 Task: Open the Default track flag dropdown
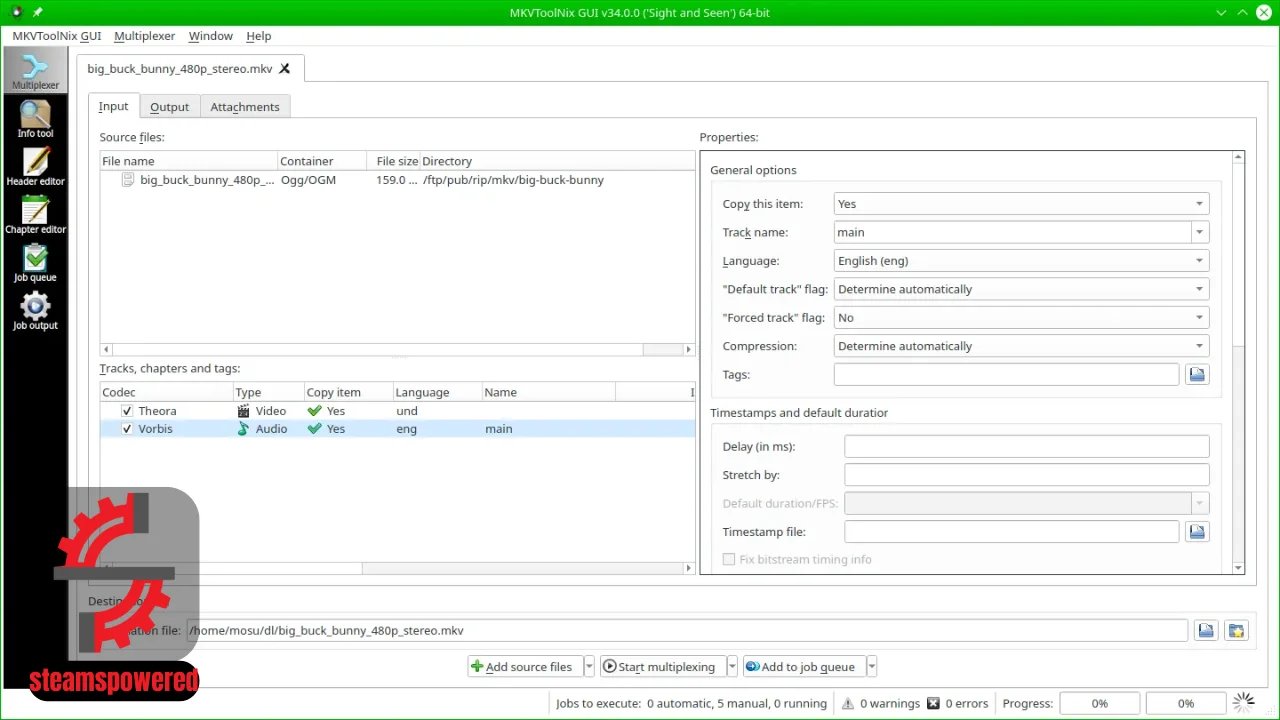1021,289
